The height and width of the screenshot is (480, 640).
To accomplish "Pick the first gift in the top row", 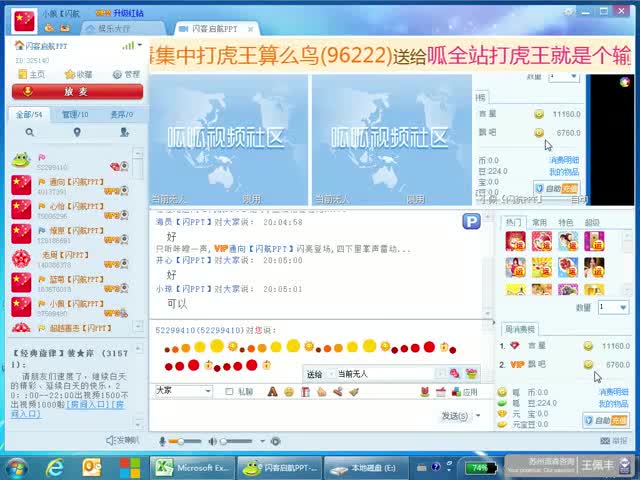I will pyautogui.click(x=516, y=241).
